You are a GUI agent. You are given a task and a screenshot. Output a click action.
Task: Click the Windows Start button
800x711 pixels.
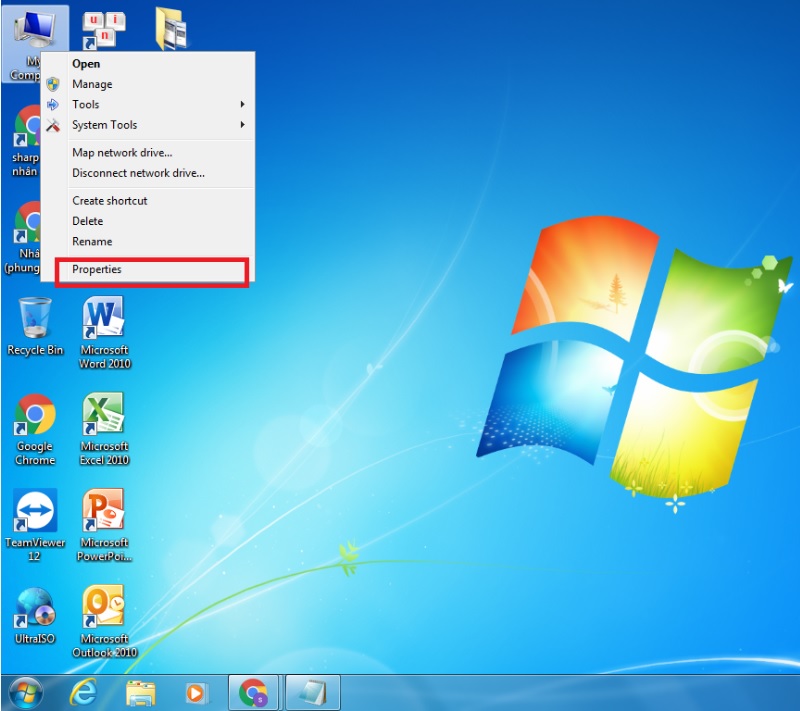tap(26, 692)
